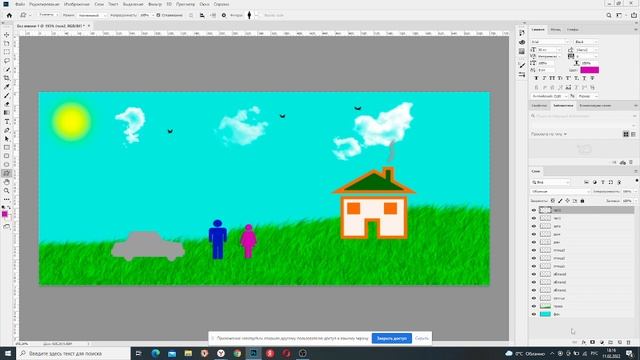Select the Crop tool

click(7, 78)
